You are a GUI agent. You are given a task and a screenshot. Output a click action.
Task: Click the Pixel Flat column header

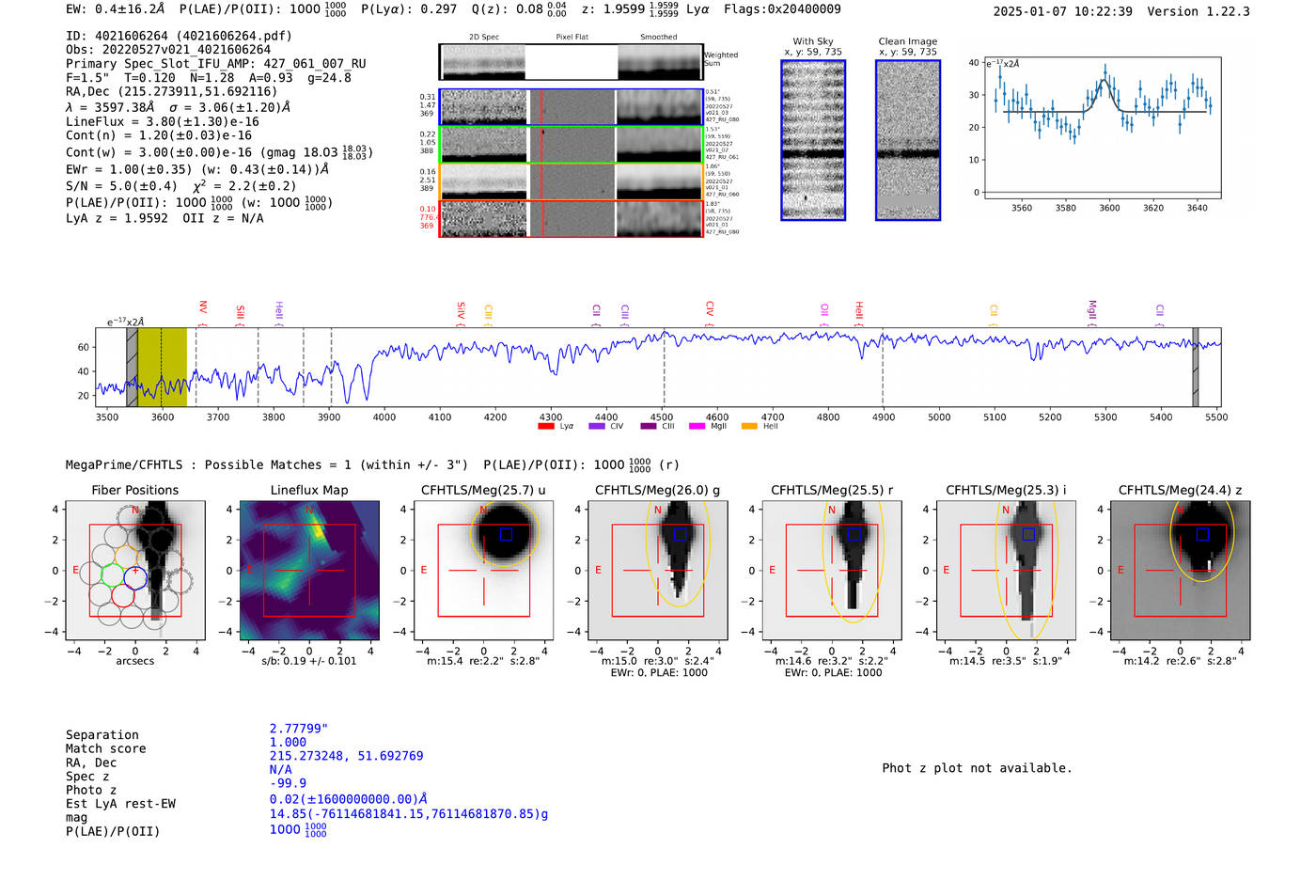click(x=572, y=37)
